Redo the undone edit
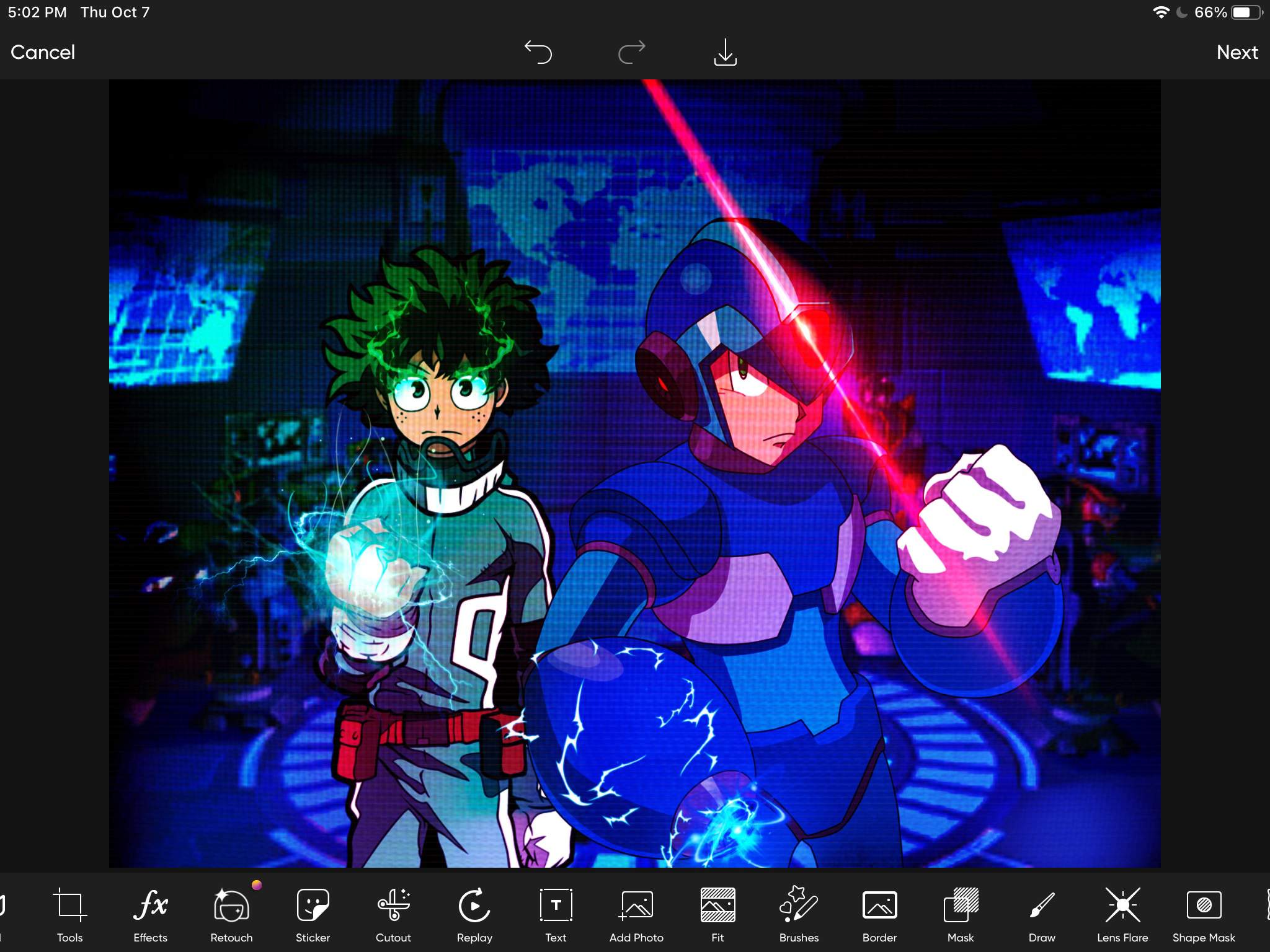Image resolution: width=1270 pixels, height=952 pixels. point(631,52)
